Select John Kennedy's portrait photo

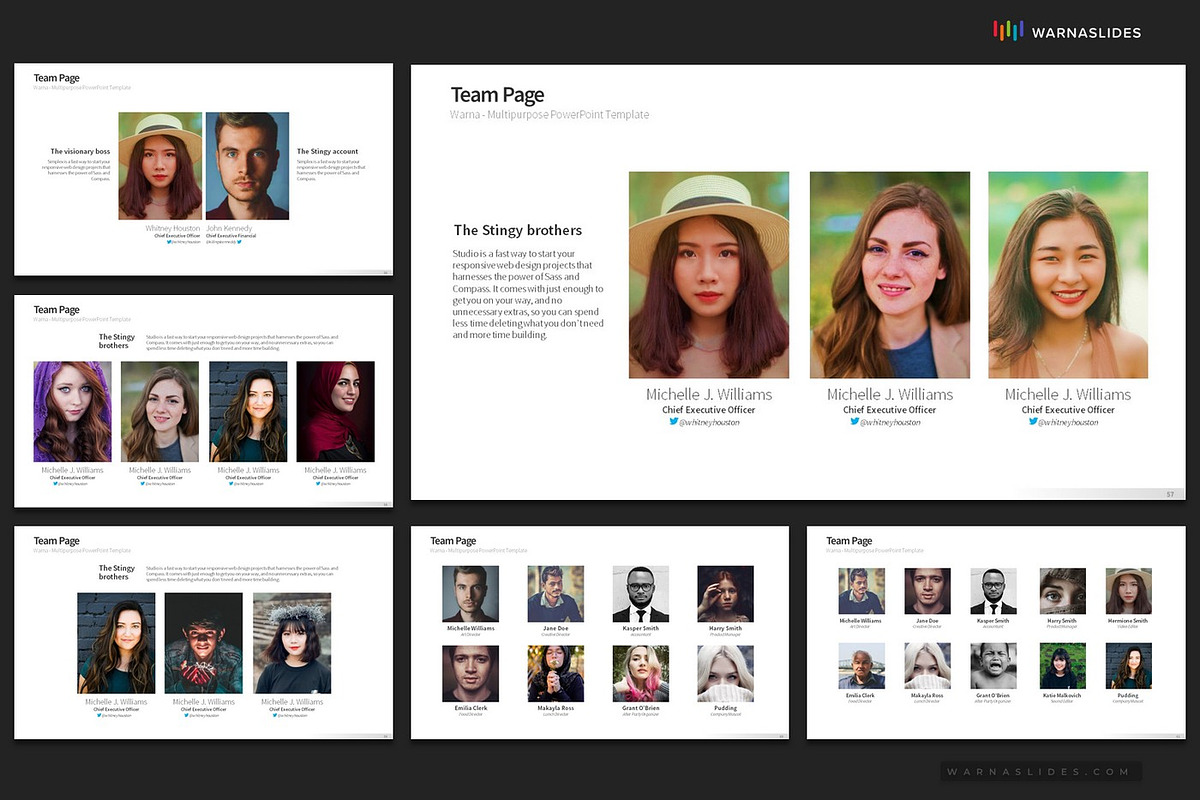coord(247,166)
